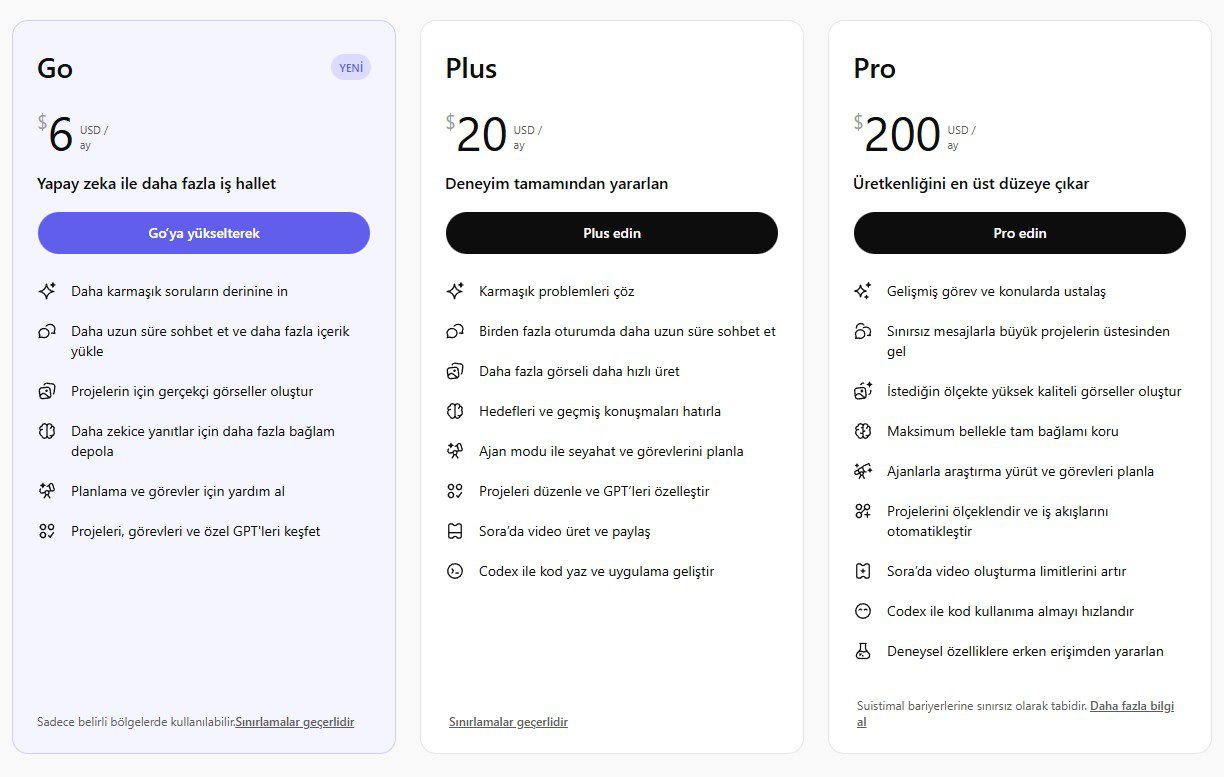1224x777 pixels.
Task: Click sparkle icon beside Karmaşık problemleri çöz
Action: point(455,291)
